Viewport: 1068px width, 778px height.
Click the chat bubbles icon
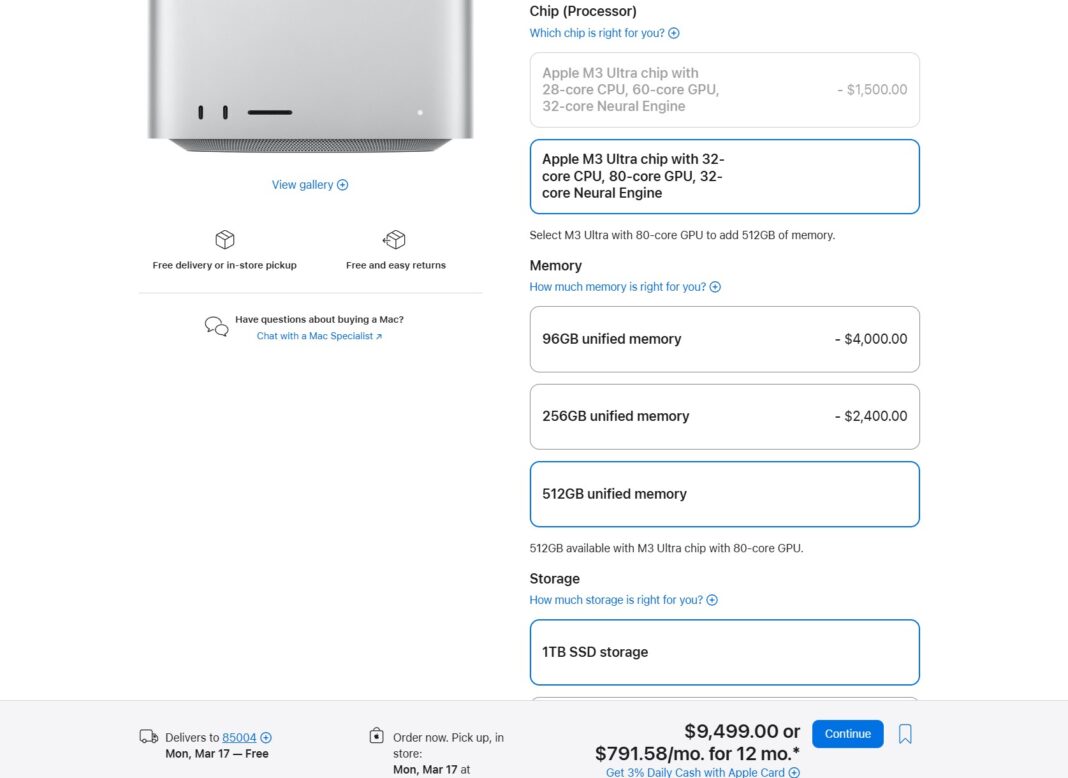tap(215, 326)
